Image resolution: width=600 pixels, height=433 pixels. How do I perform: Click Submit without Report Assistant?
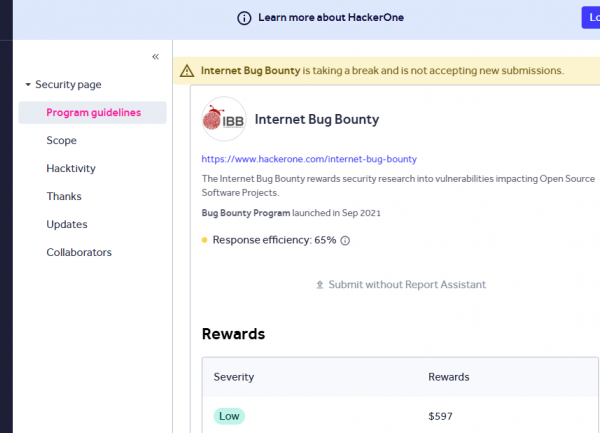[x=407, y=285]
